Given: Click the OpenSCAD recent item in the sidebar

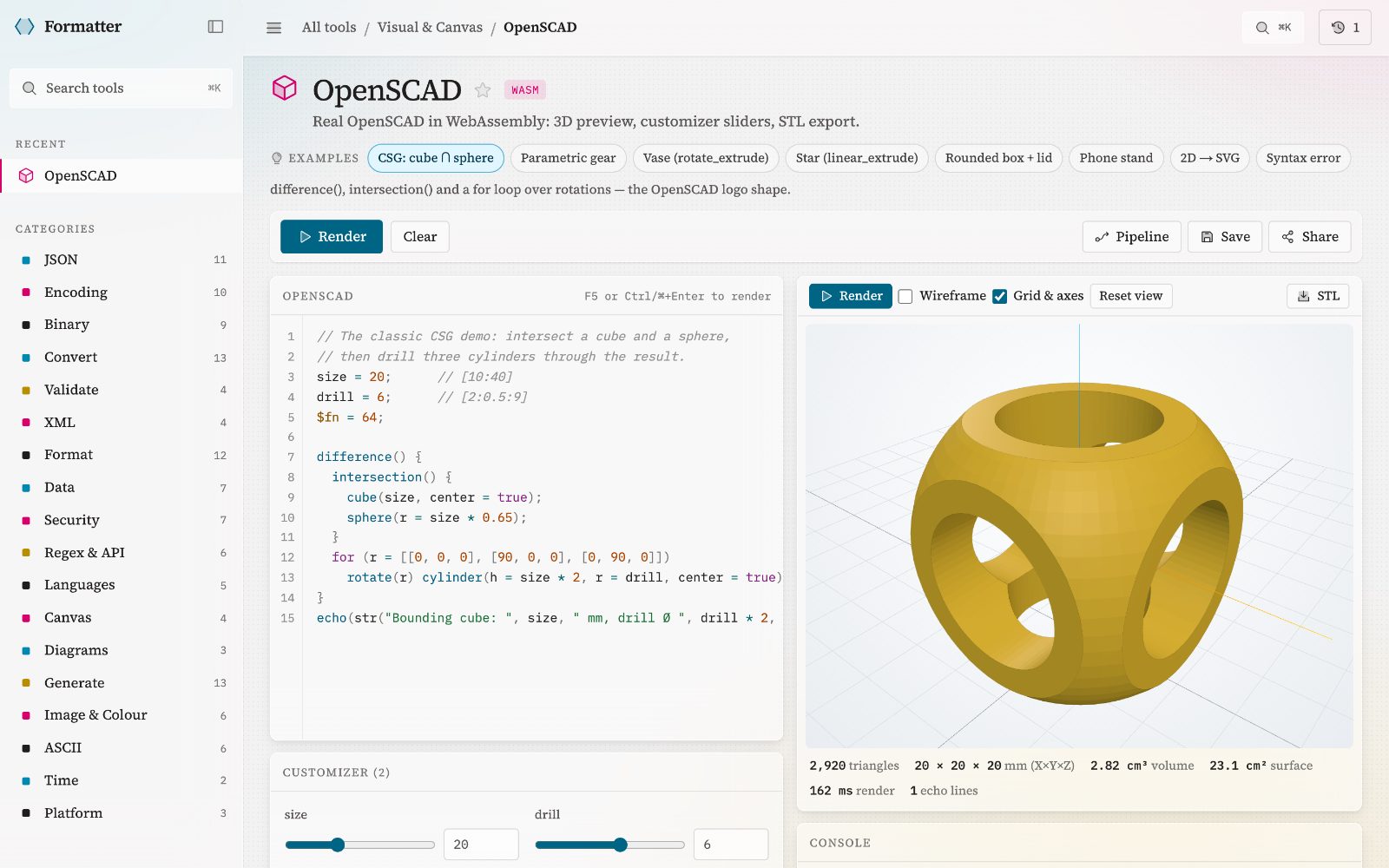Looking at the screenshot, I should tap(122, 175).
